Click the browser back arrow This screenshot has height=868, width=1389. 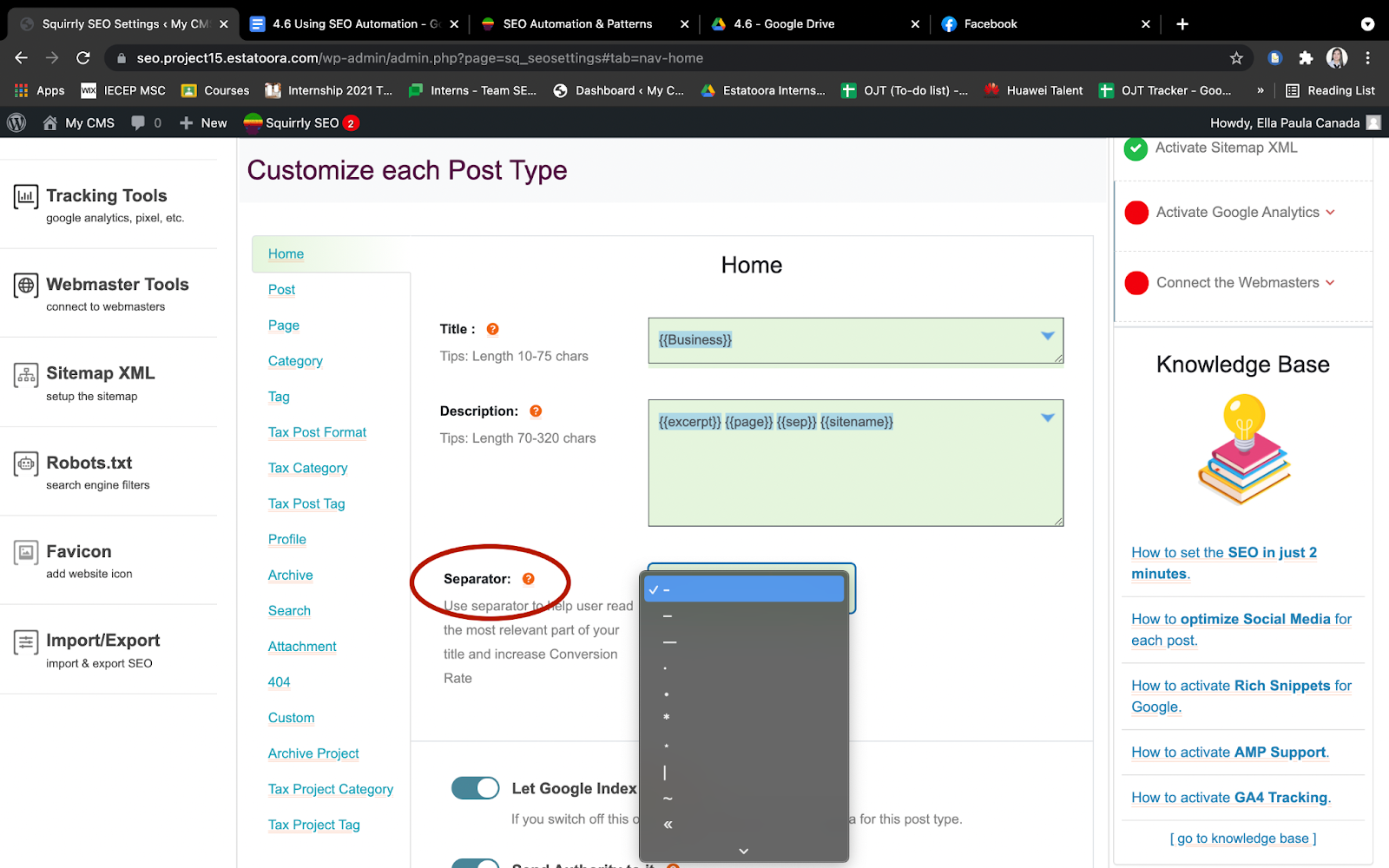[22, 58]
